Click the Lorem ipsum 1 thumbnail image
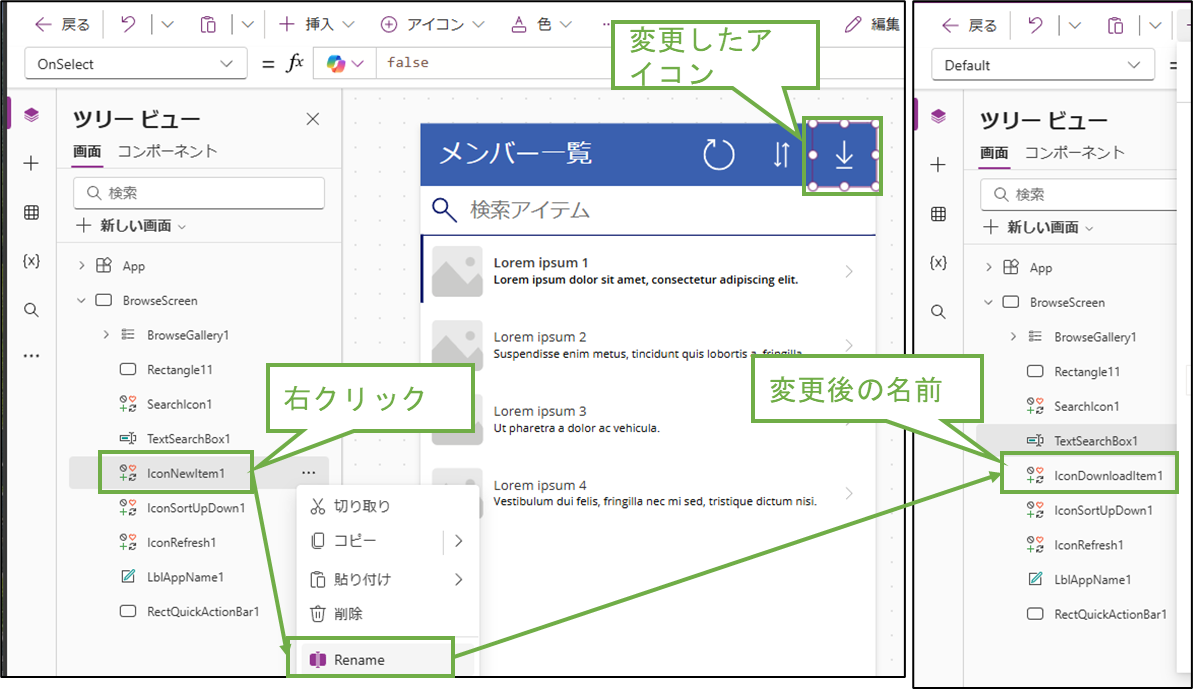This screenshot has height=689, width=1193. [457, 271]
